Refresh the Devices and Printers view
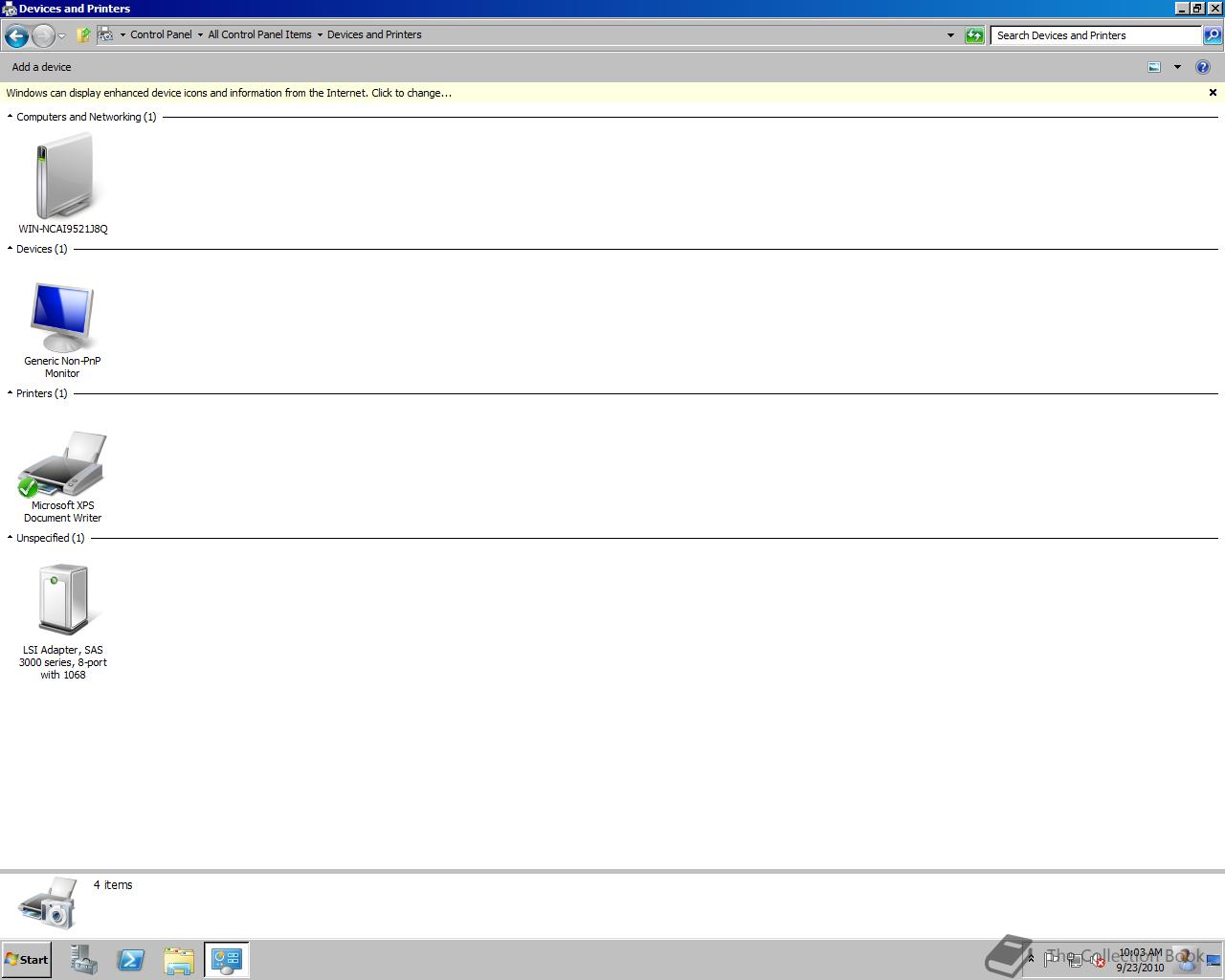The height and width of the screenshot is (980, 1225). pos(974,35)
